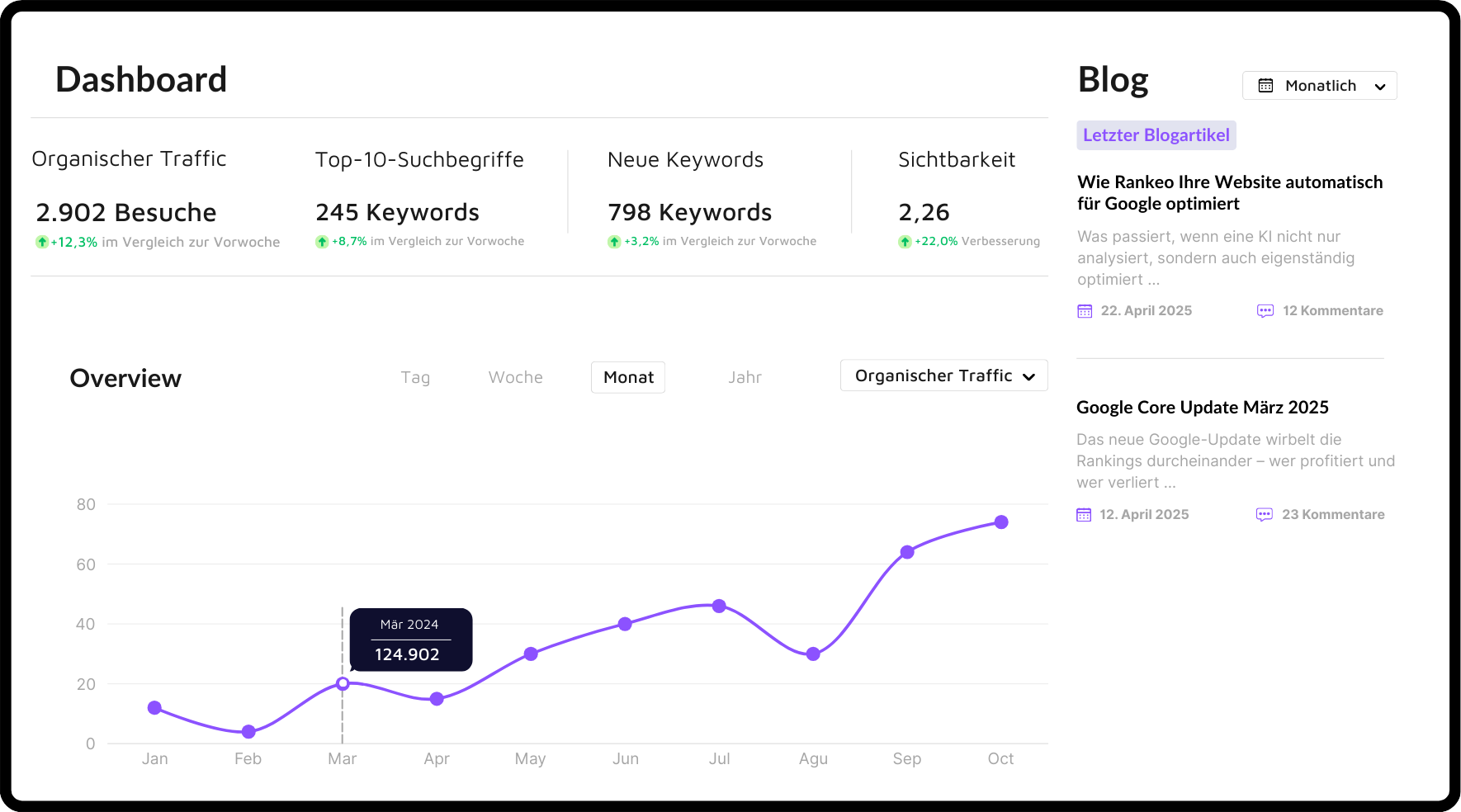Click the calendar icon beside 22. April 2025
Image resolution: width=1461 pixels, height=812 pixels.
(x=1085, y=311)
